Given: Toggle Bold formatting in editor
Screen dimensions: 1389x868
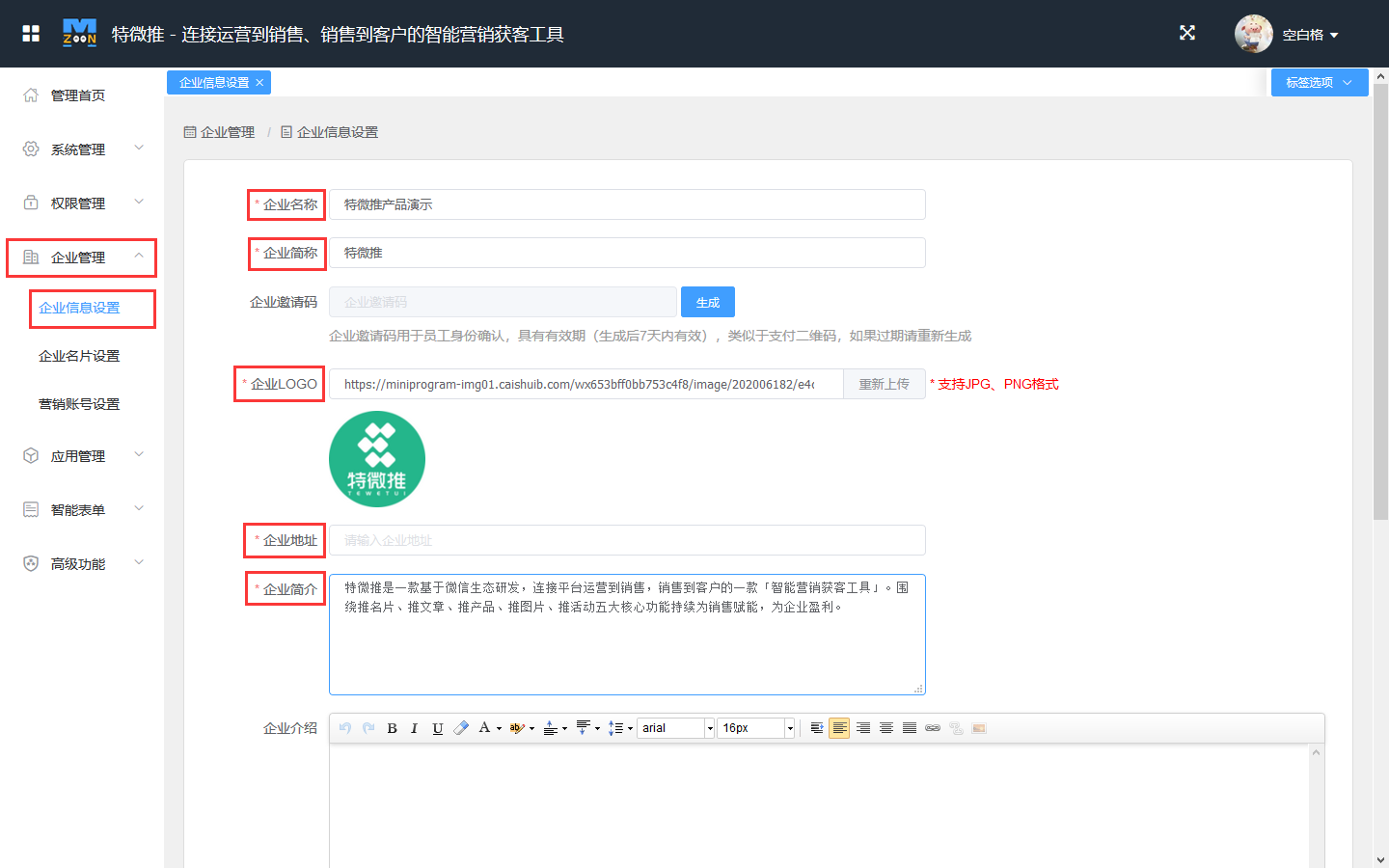Looking at the screenshot, I should [x=392, y=728].
